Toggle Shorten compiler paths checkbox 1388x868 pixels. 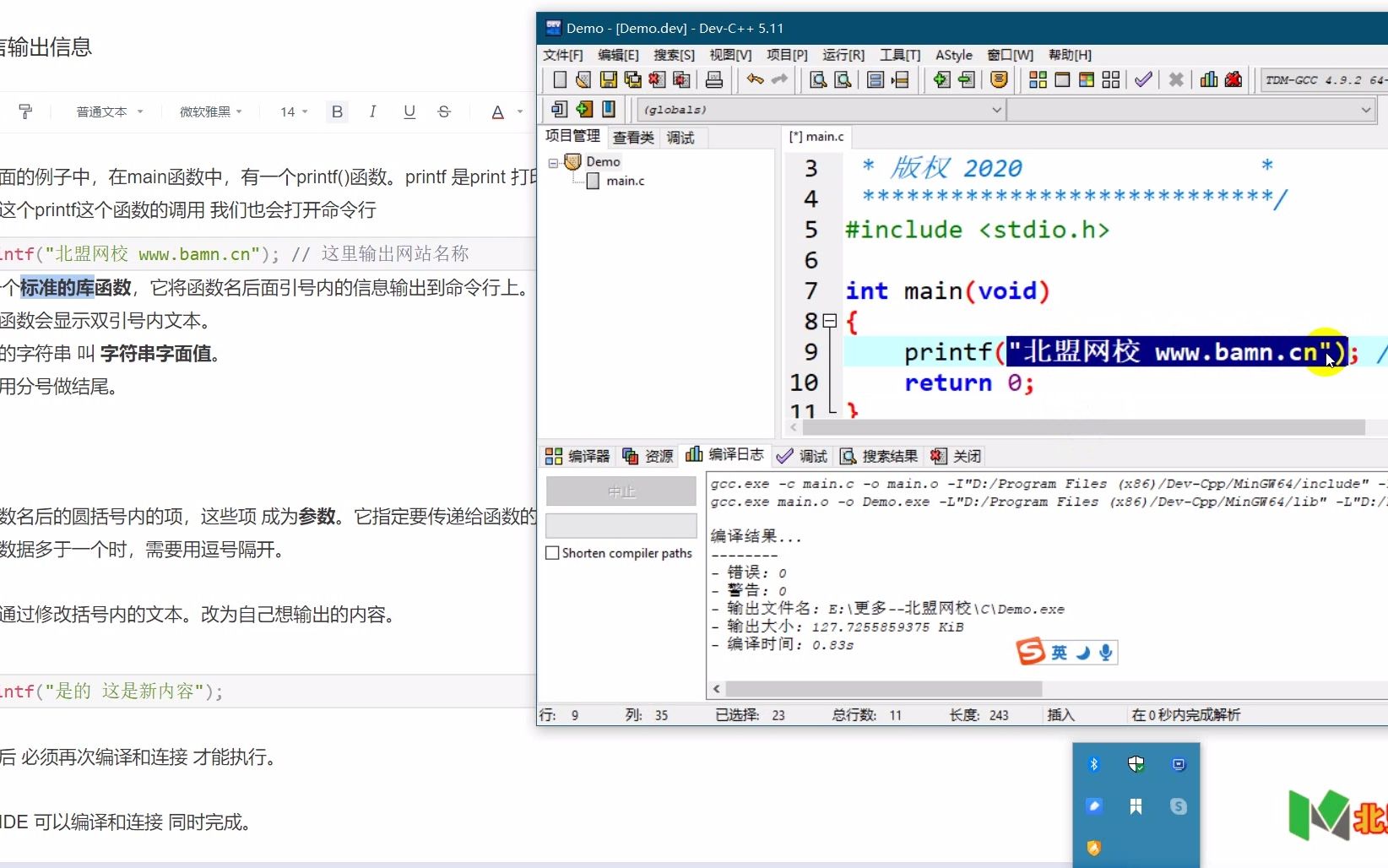point(552,553)
